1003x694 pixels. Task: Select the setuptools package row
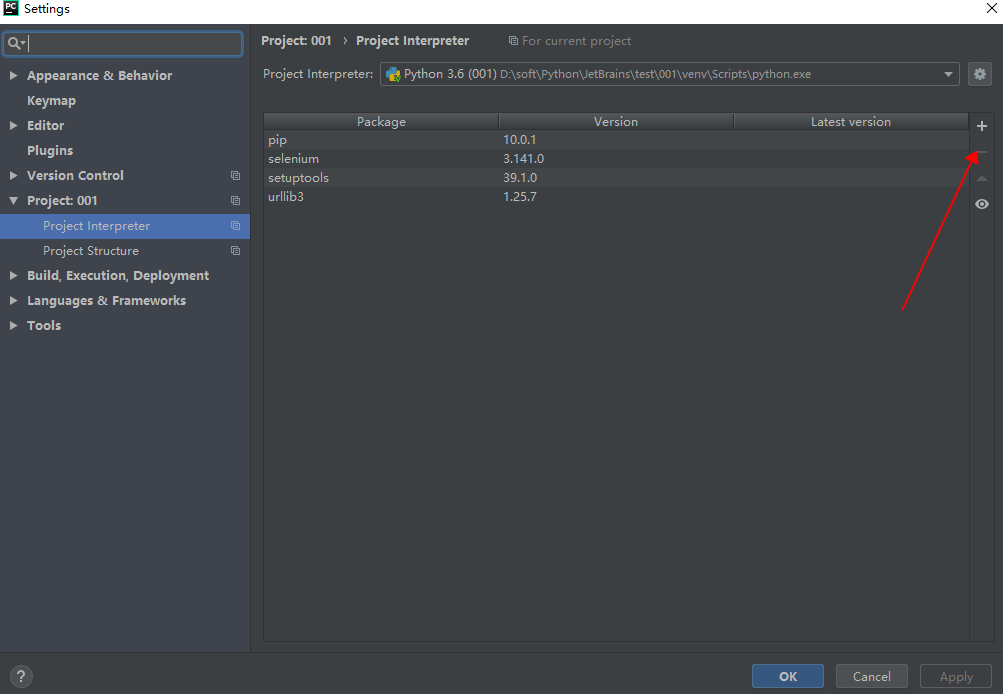click(x=616, y=178)
